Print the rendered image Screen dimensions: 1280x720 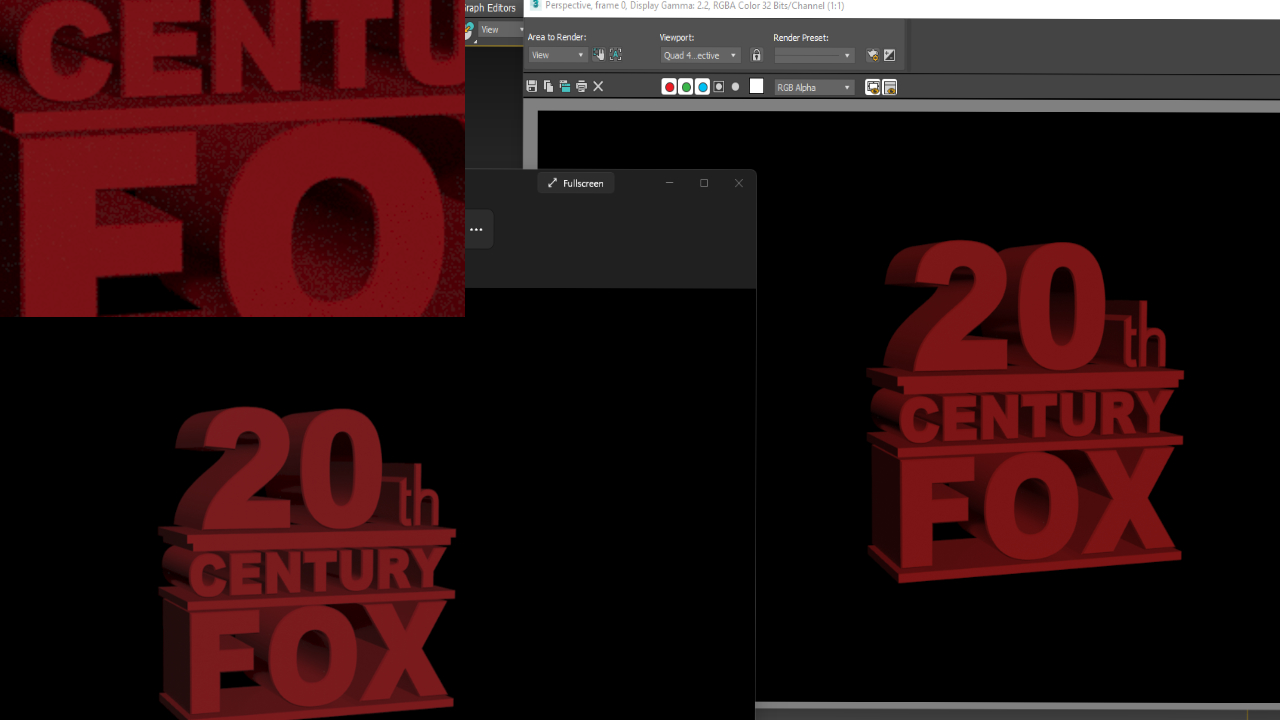pos(581,87)
